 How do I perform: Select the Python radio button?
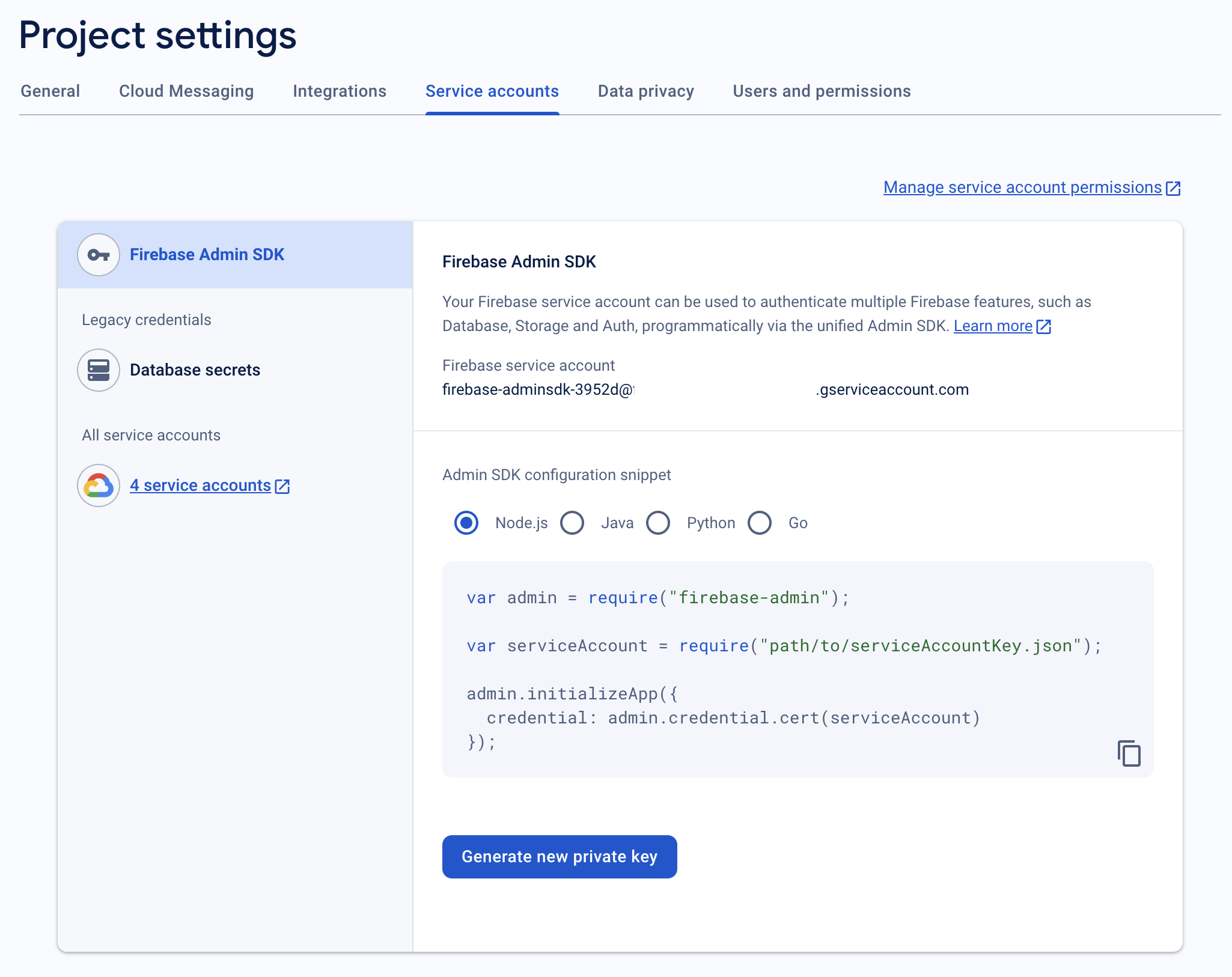pyautogui.click(x=658, y=523)
